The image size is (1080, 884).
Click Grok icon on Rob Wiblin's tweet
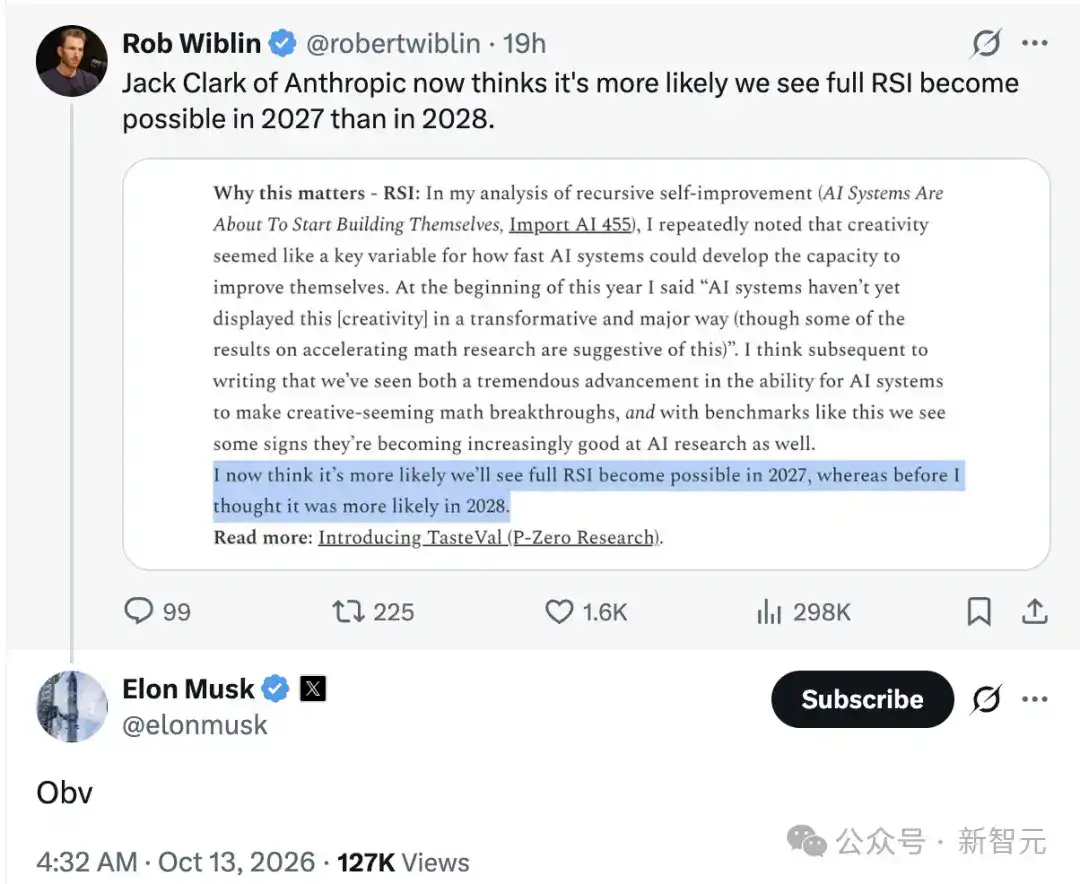(x=986, y=43)
